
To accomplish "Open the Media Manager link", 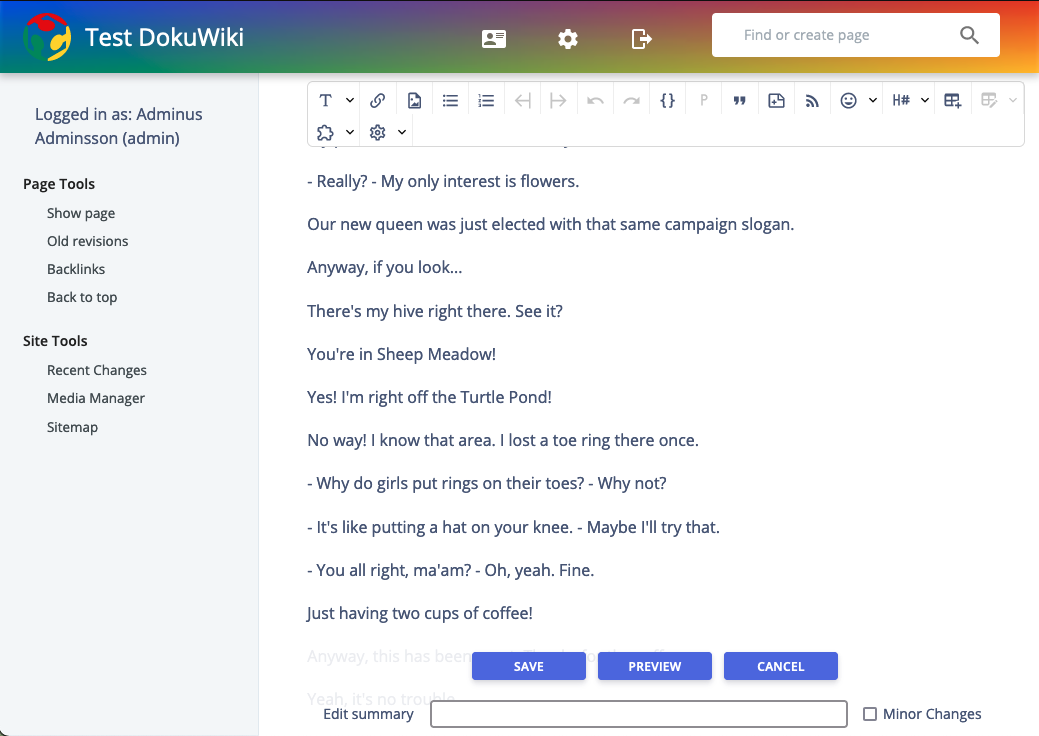I will point(95,398).
